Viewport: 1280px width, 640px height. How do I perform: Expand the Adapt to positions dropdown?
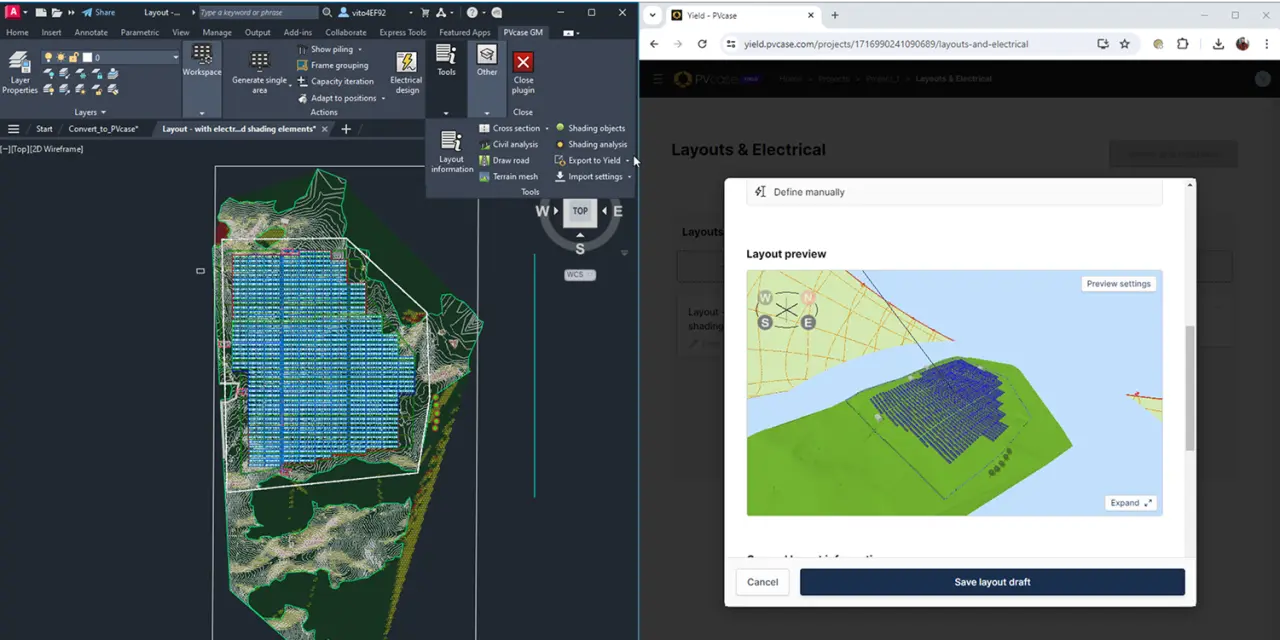pos(383,98)
